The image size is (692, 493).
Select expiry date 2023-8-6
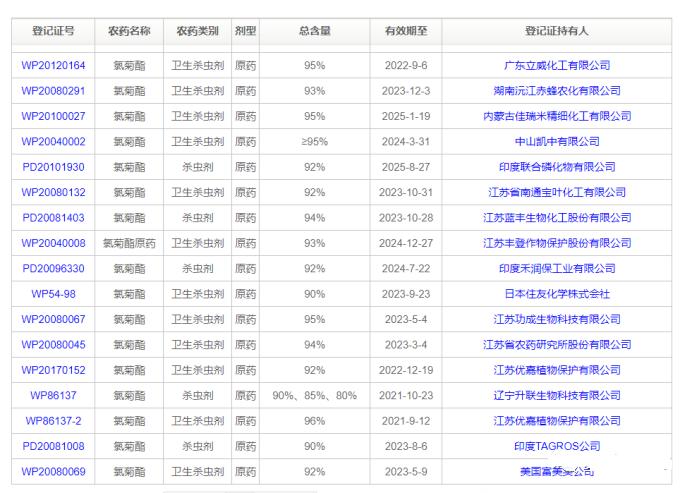(406, 446)
